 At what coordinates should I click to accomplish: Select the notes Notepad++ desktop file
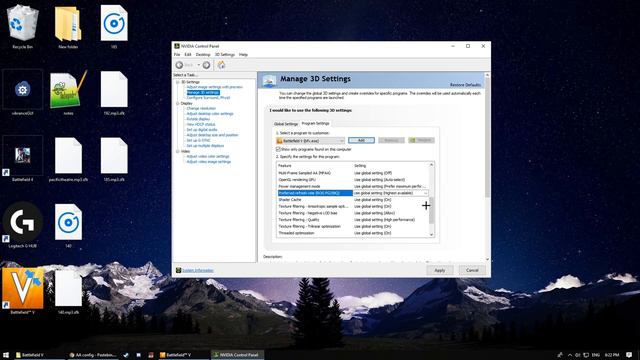(x=68, y=93)
